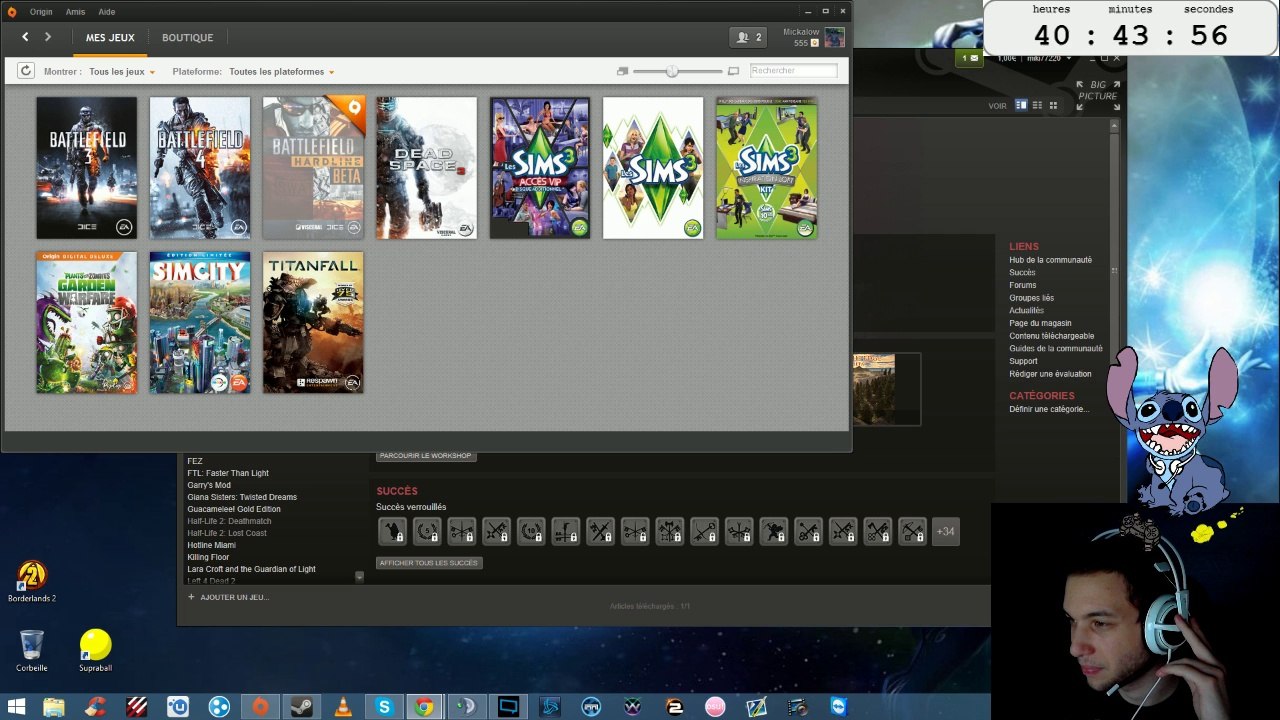The image size is (1280, 720).
Task: Click the +34 more achievements button
Action: pos(945,532)
